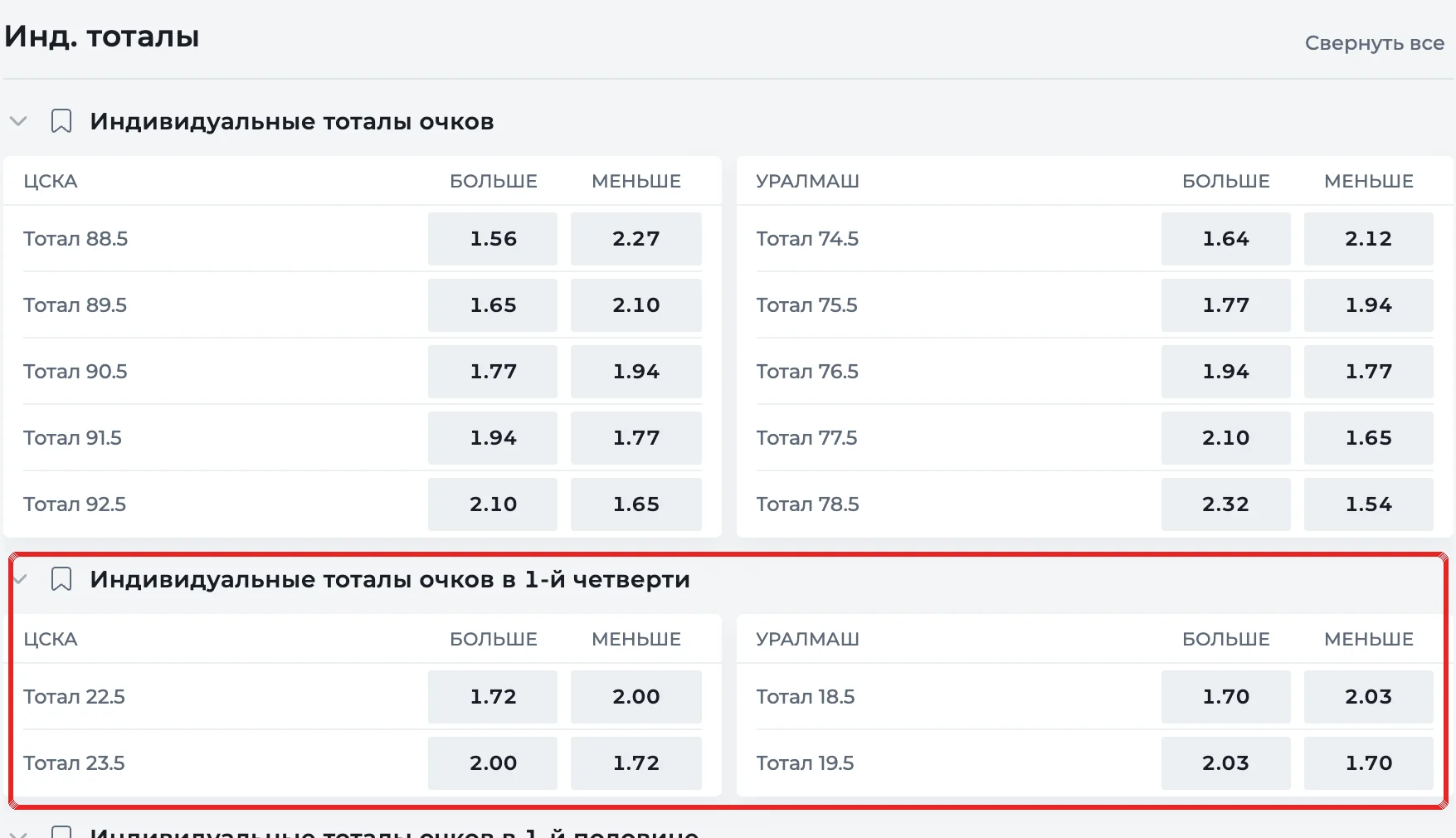The height and width of the screenshot is (838, 1456).
Task: Bet on ЦСКА Тотал 91.5 Больше
Action: [x=493, y=438]
